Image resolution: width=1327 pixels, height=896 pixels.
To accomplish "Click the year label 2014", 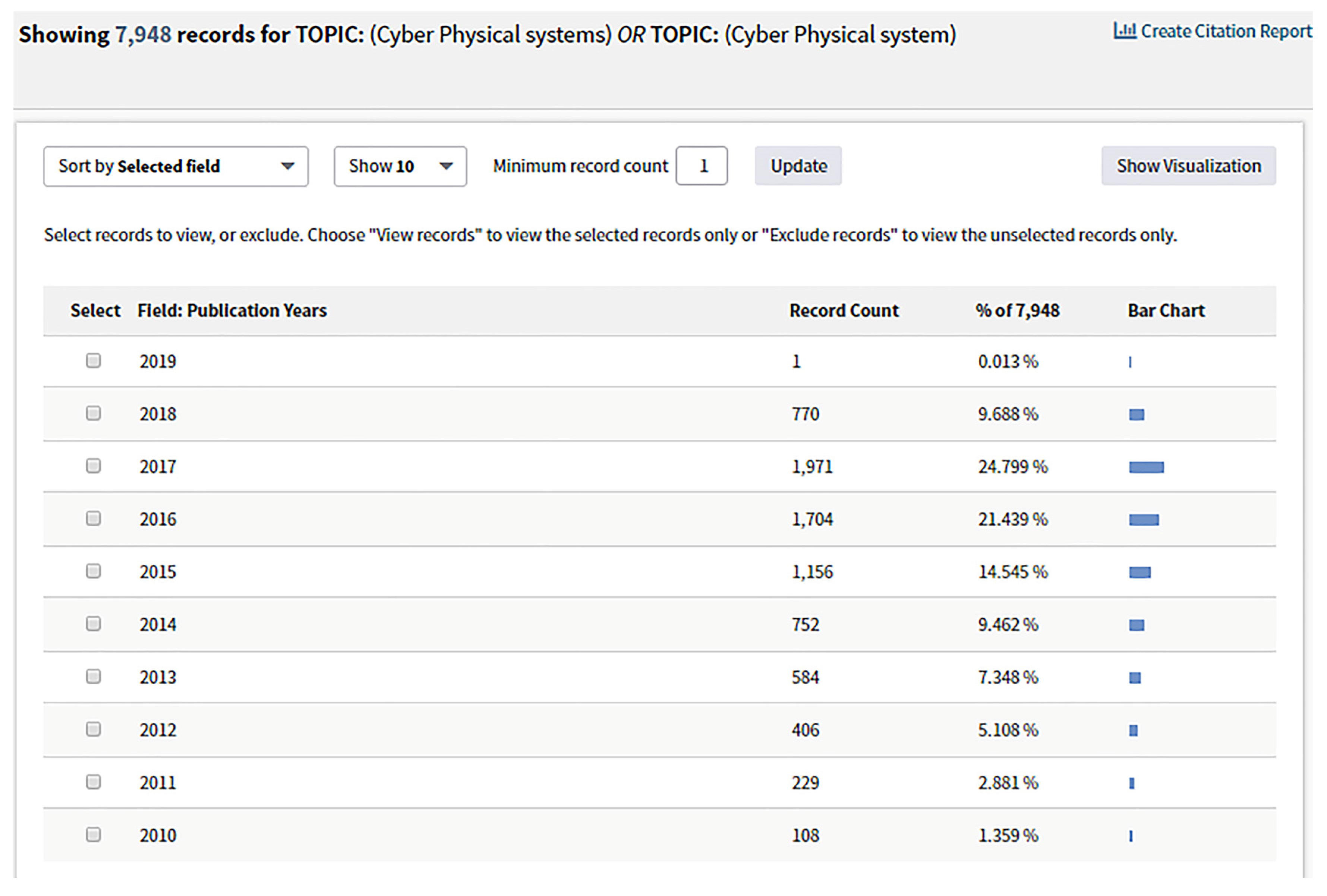I will tap(158, 624).
